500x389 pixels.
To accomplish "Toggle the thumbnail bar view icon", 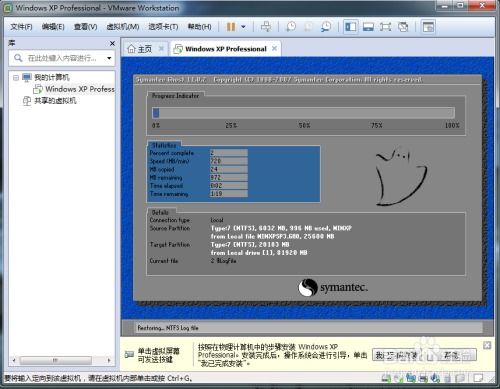I will click(x=368, y=27).
